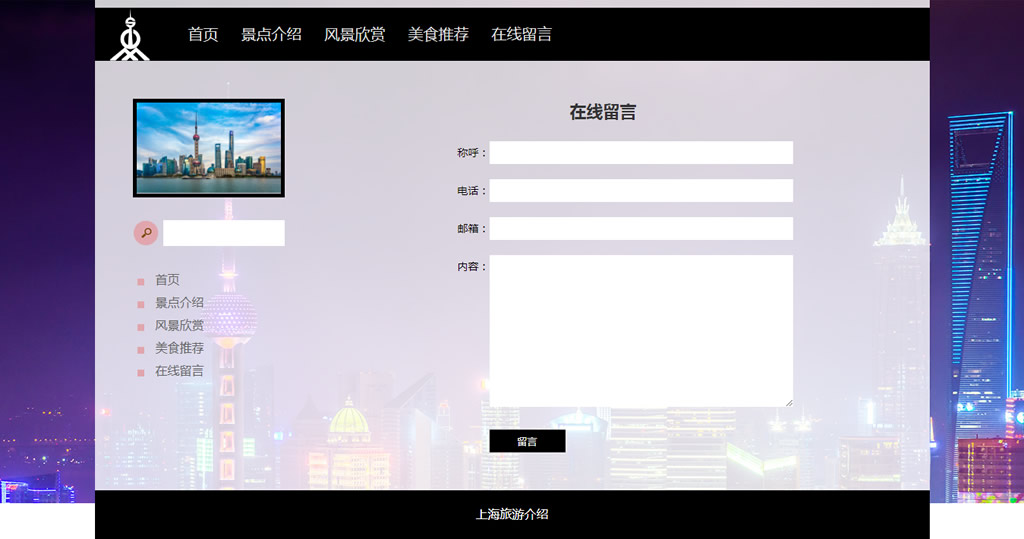Select 景点介绍 in the top navigation bar
The height and width of the screenshot is (539, 1024).
271,35
